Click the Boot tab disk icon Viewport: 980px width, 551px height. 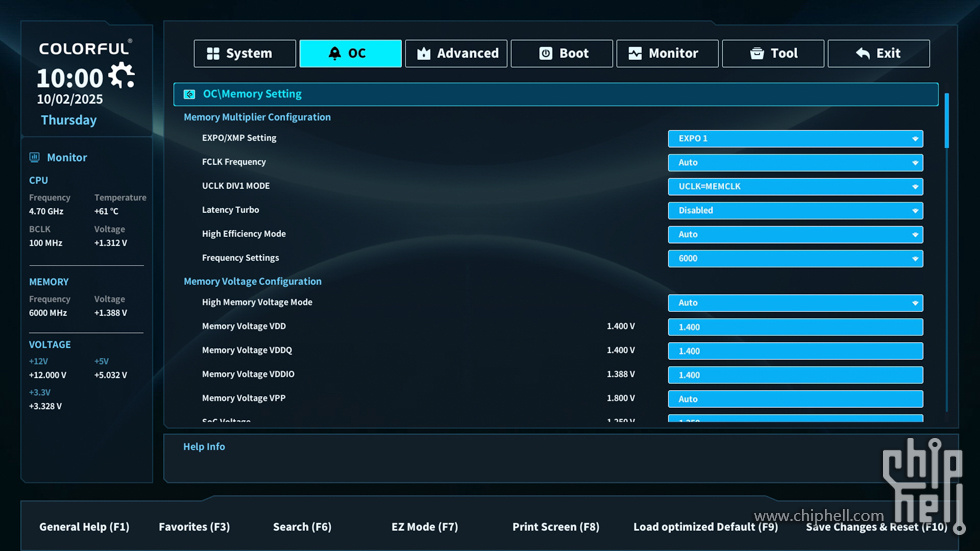(546, 54)
